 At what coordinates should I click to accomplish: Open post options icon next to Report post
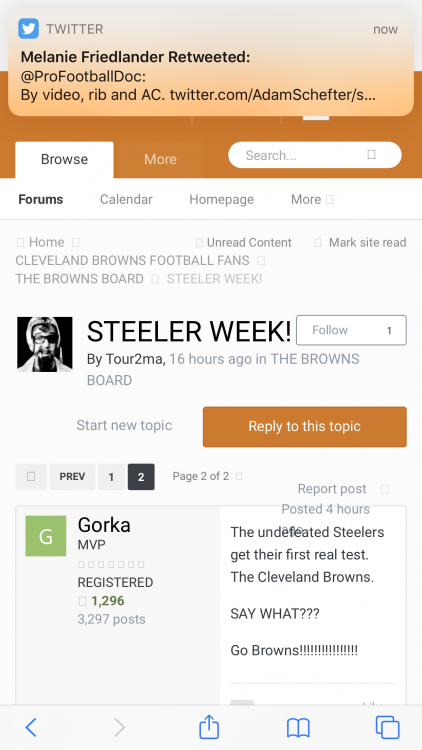(x=385, y=489)
